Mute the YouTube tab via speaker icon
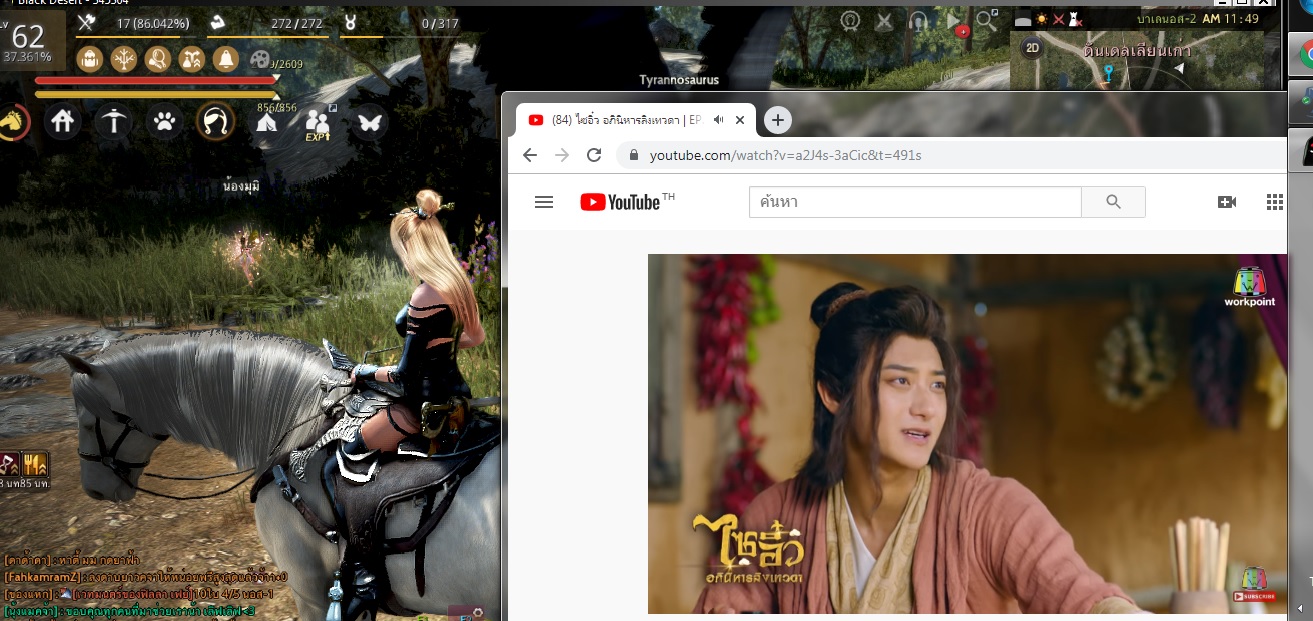Viewport: 1313px width, 621px height. click(x=718, y=120)
